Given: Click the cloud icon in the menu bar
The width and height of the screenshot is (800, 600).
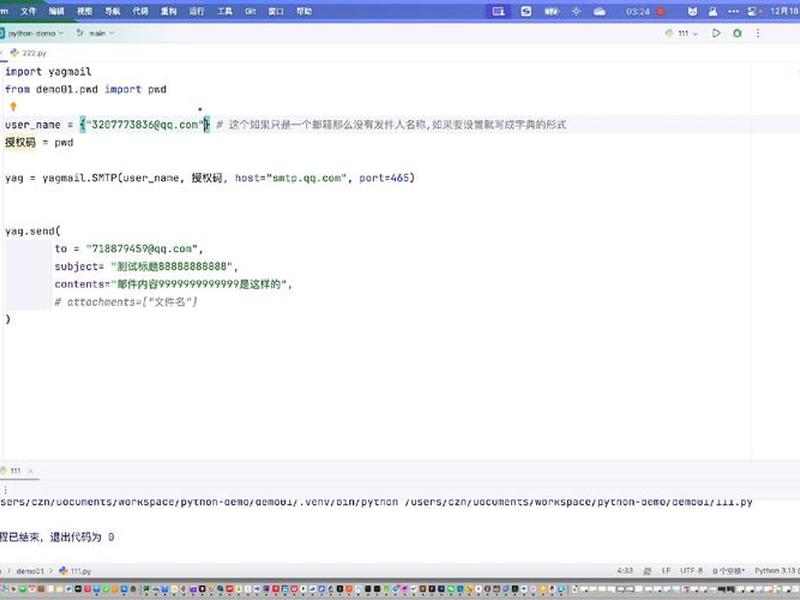Looking at the screenshot, I should point(599,11).
